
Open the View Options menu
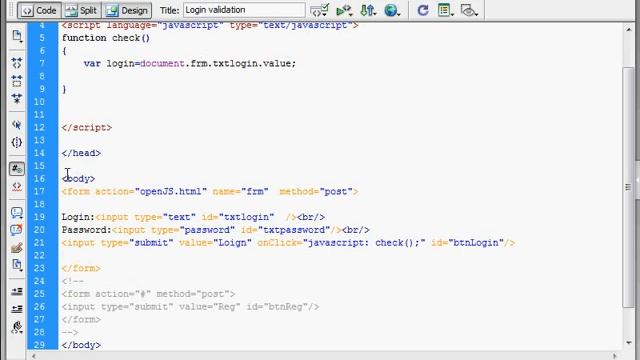point(445,10)
